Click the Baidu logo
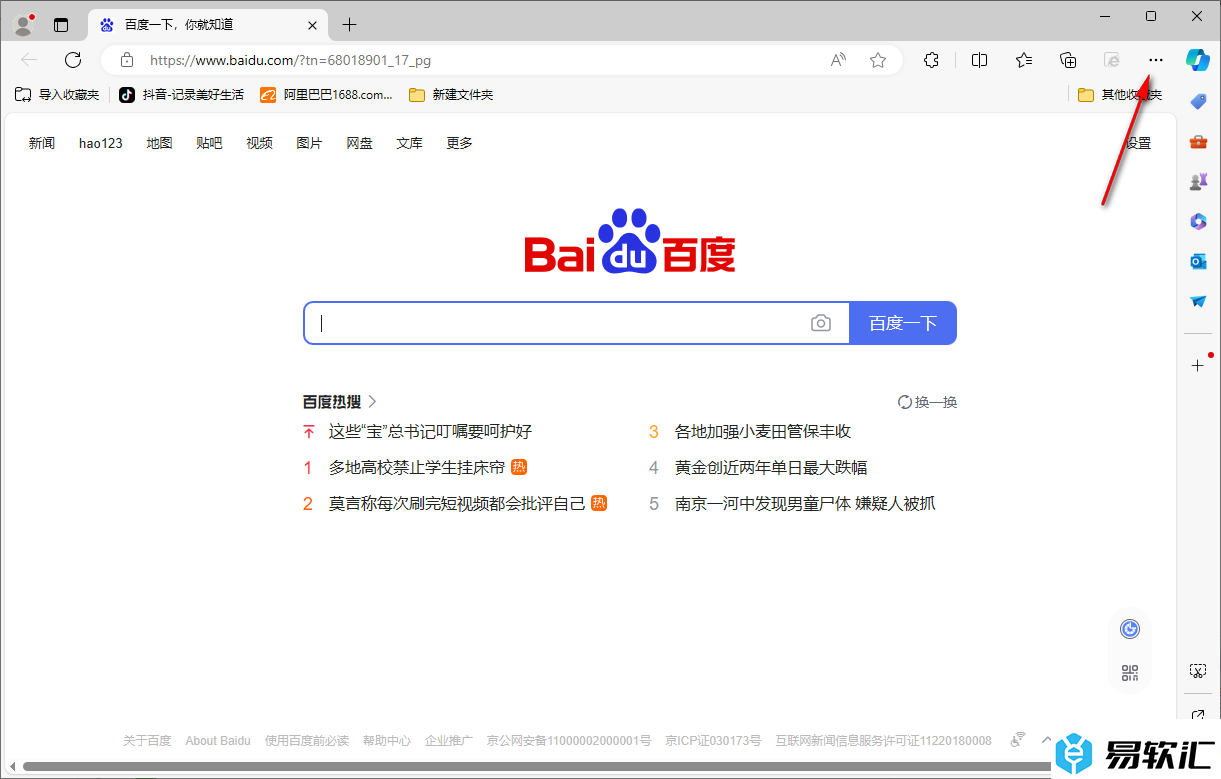The width and height of the screenshot is (1221, 779). point(630,241)
